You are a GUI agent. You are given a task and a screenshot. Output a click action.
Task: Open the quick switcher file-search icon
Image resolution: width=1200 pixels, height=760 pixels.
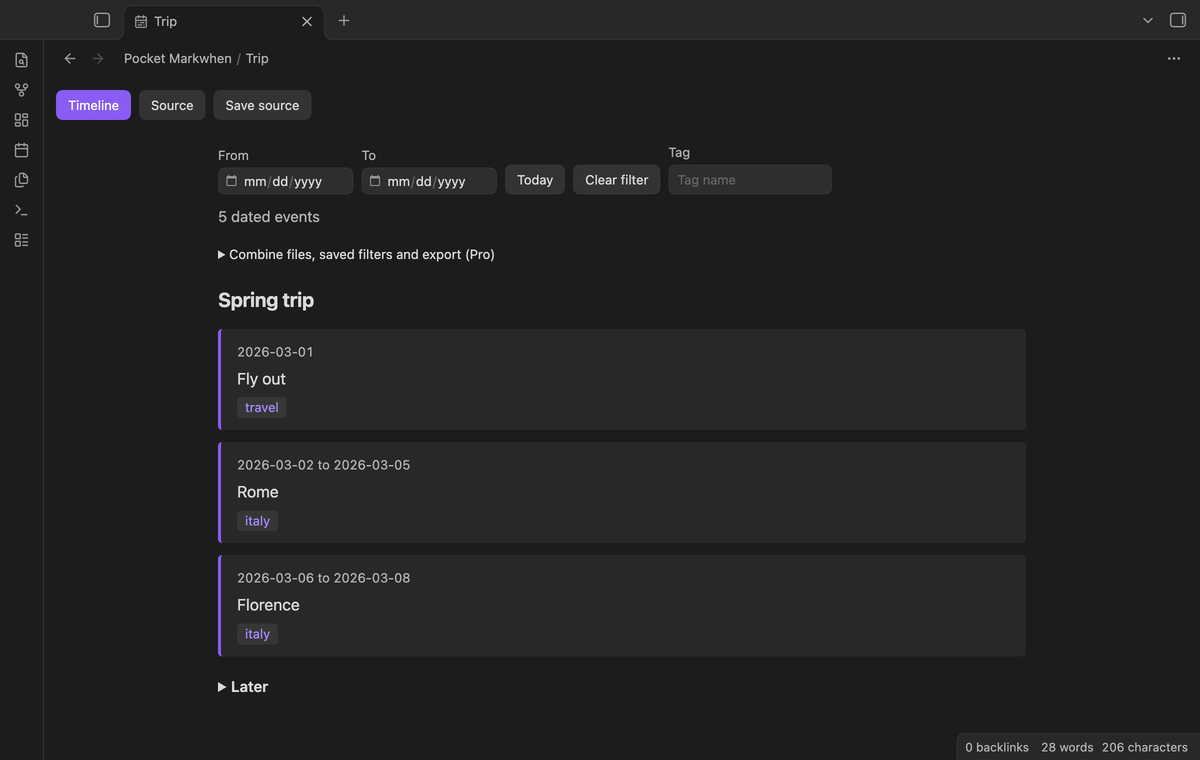point(21,60)
